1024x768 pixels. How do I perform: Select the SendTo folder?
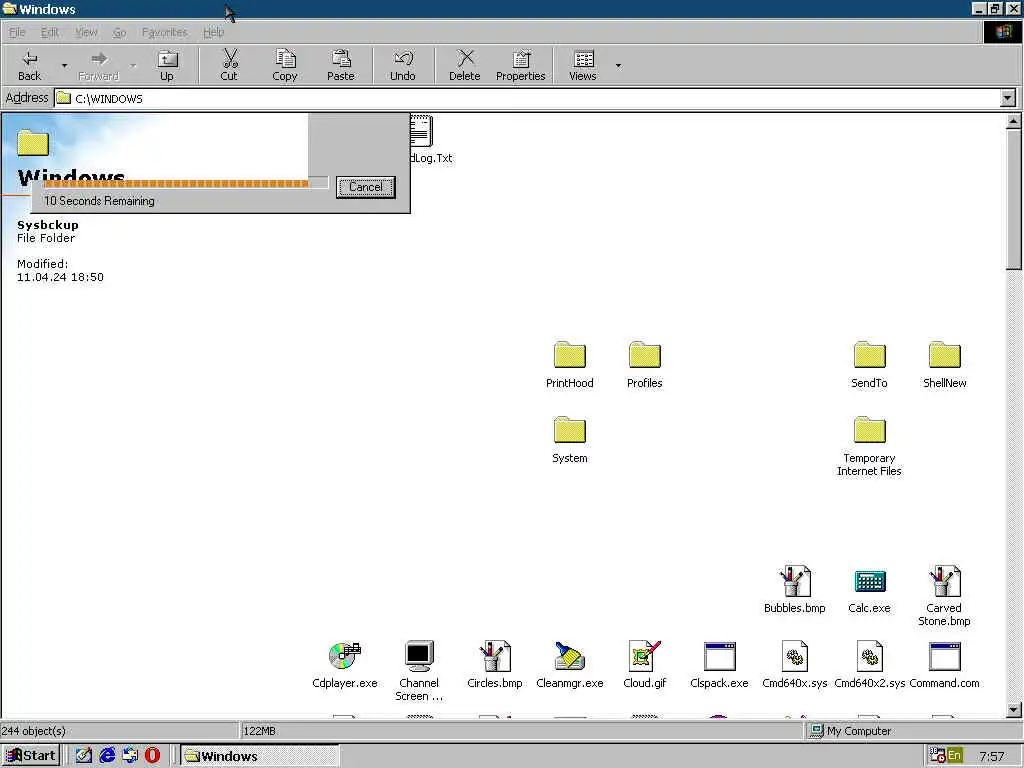[x=869, y=366]
